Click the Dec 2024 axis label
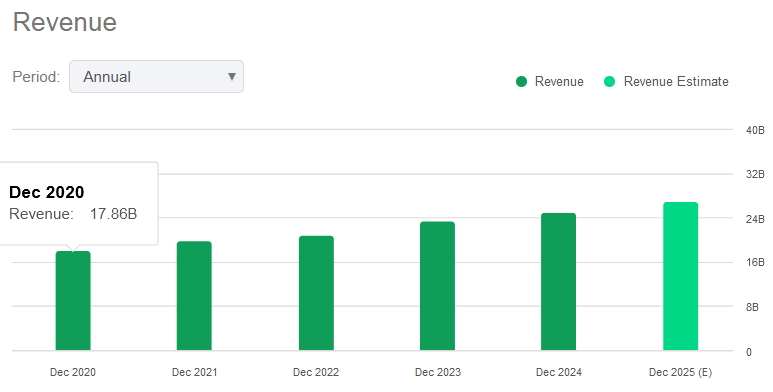Image resolution: width=773 pixels, height=392 pixels. coord(559,372)
